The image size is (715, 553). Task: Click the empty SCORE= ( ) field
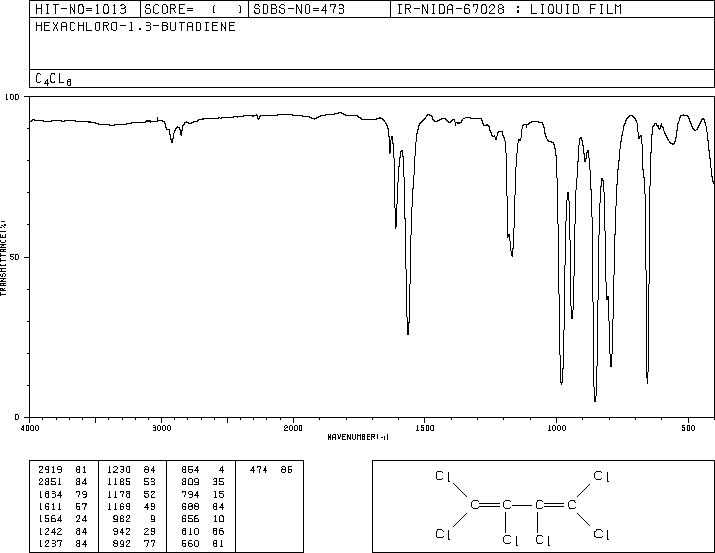click(193, 9)
